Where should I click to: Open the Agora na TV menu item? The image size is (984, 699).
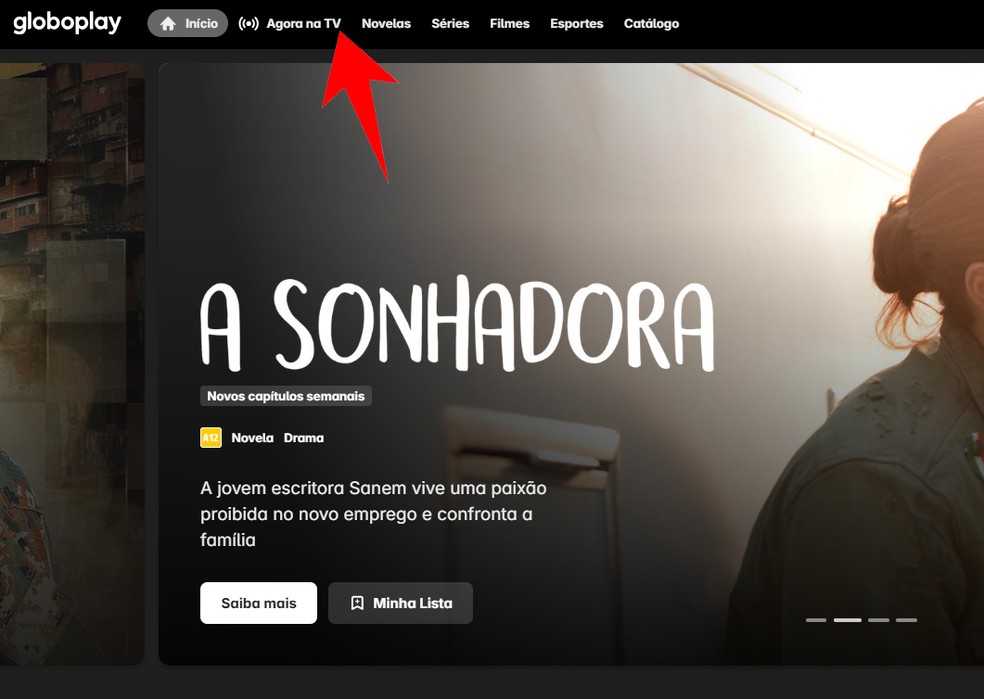point(290,24)
